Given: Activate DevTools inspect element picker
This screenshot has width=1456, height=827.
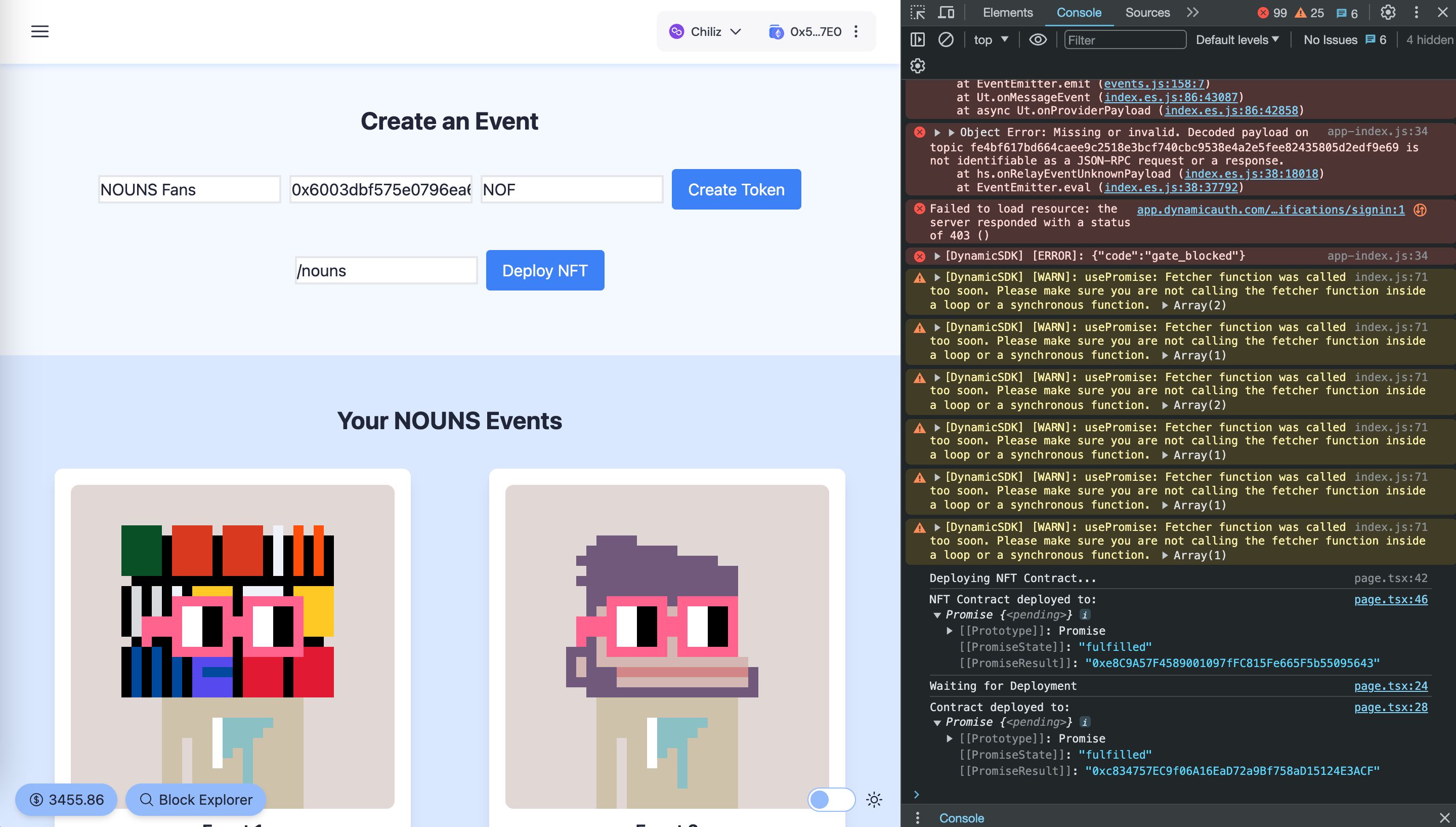Looking at the screenshot, I should (918, 13).
